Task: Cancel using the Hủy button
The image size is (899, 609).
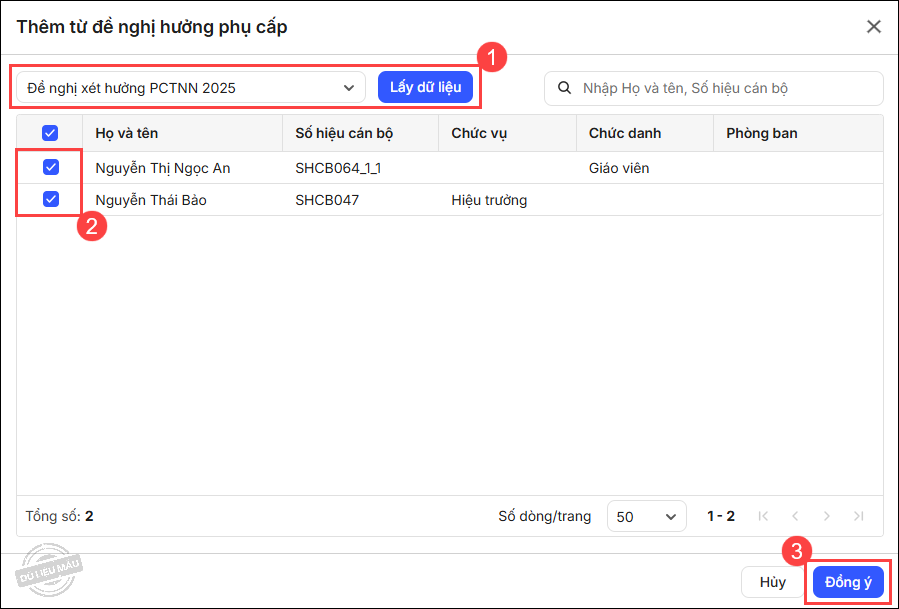Action: 772,582
